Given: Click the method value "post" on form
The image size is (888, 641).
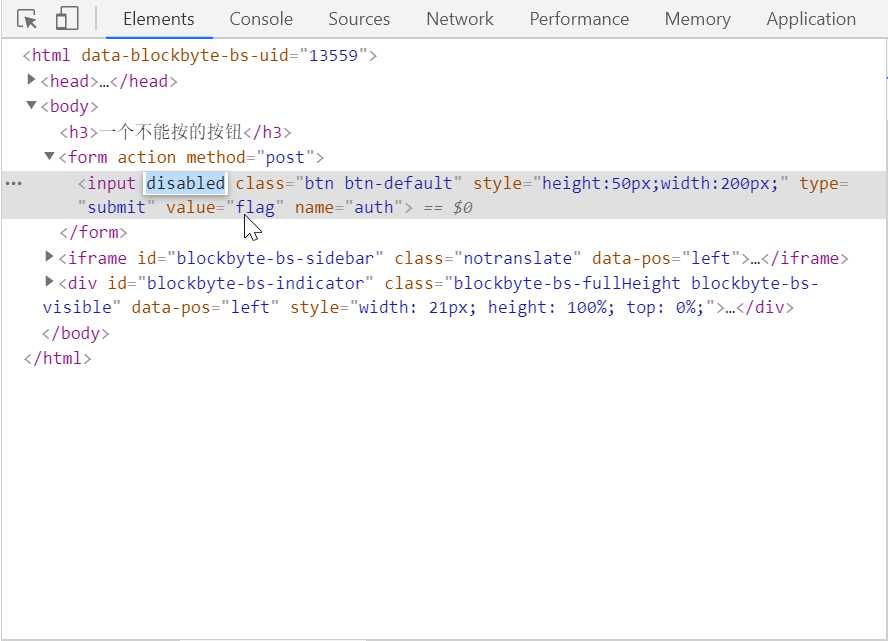Looking at the screenshot, I should [x=285, y=157].
